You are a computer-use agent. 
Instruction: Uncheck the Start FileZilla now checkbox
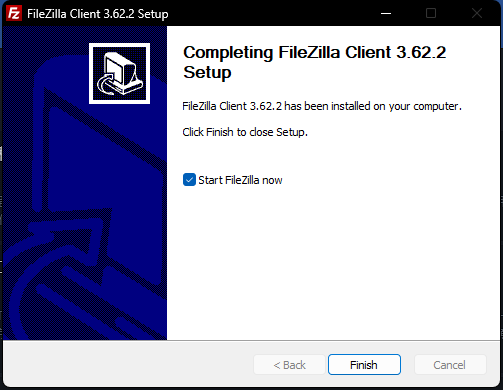pyautogui.click(x=189, y=180)
